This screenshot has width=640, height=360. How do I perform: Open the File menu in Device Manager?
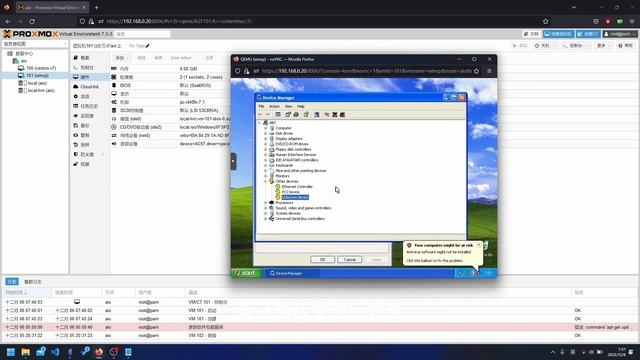tap(261, 107)
